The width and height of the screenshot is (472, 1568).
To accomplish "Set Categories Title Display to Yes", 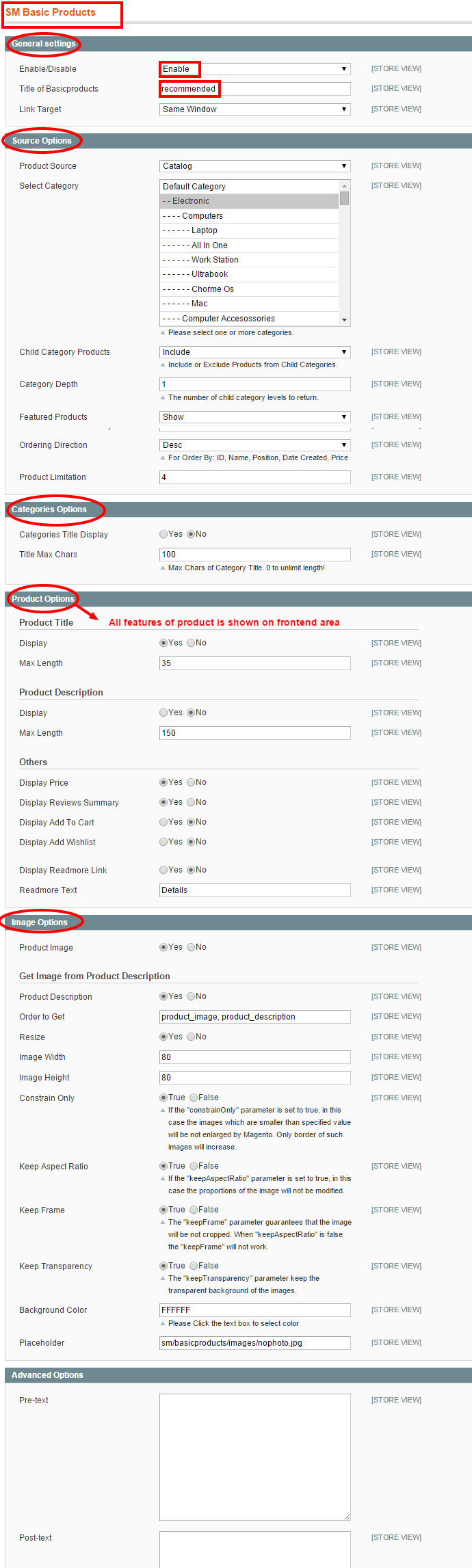I will (163, 535).
